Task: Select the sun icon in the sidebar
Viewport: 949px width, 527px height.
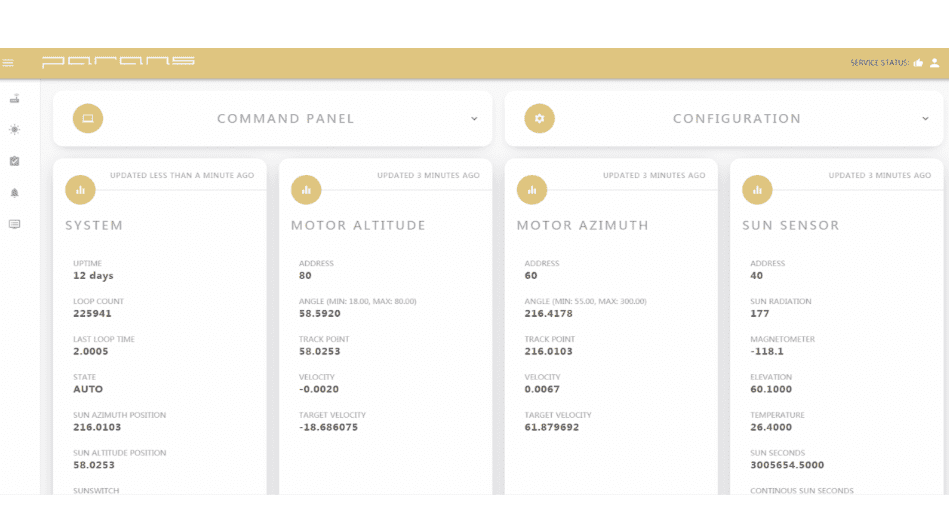Action: coord(14,129)
